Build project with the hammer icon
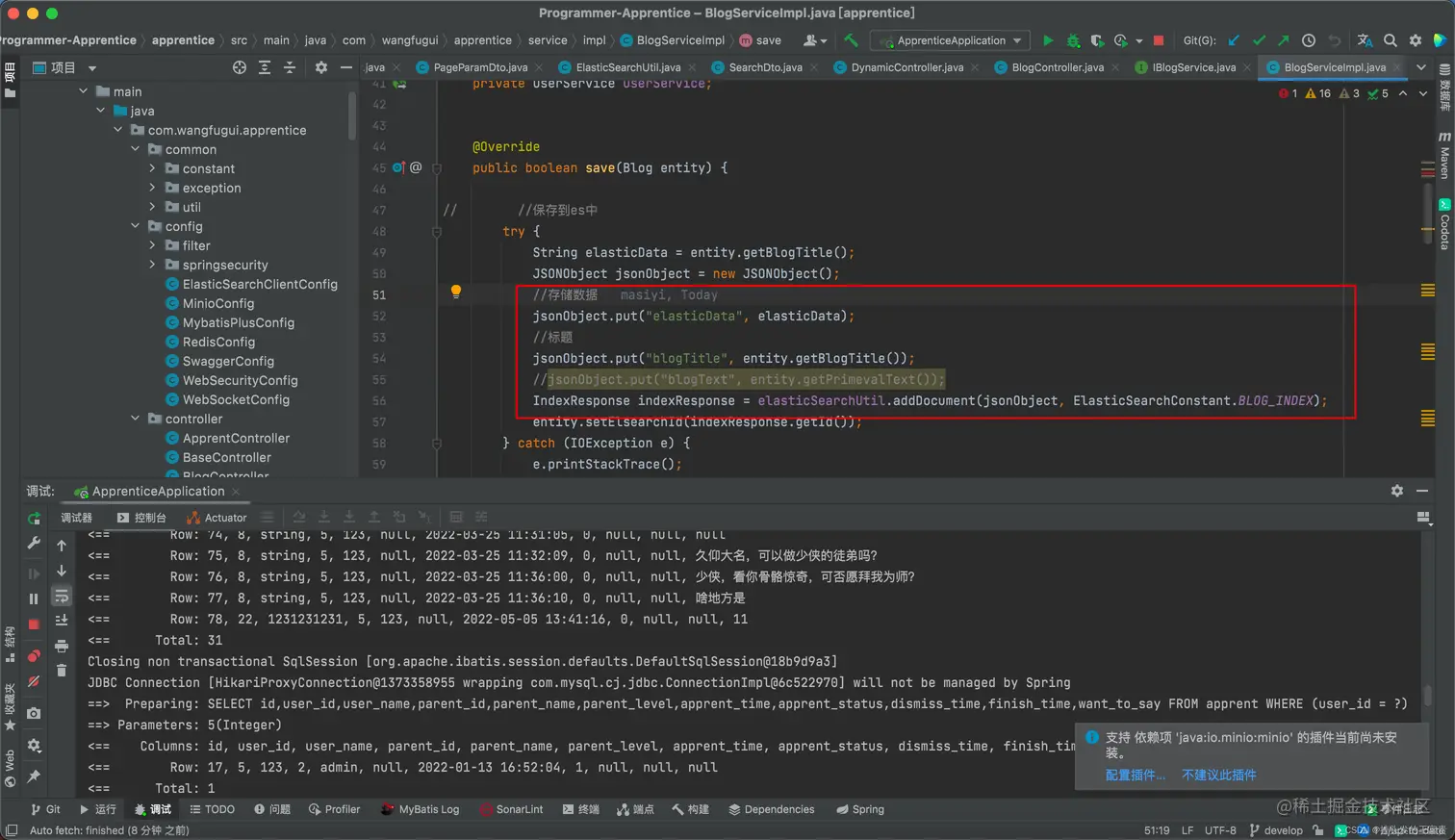Image resolution: width=1455 pixels, height=840 pixels. coord(851,40)
